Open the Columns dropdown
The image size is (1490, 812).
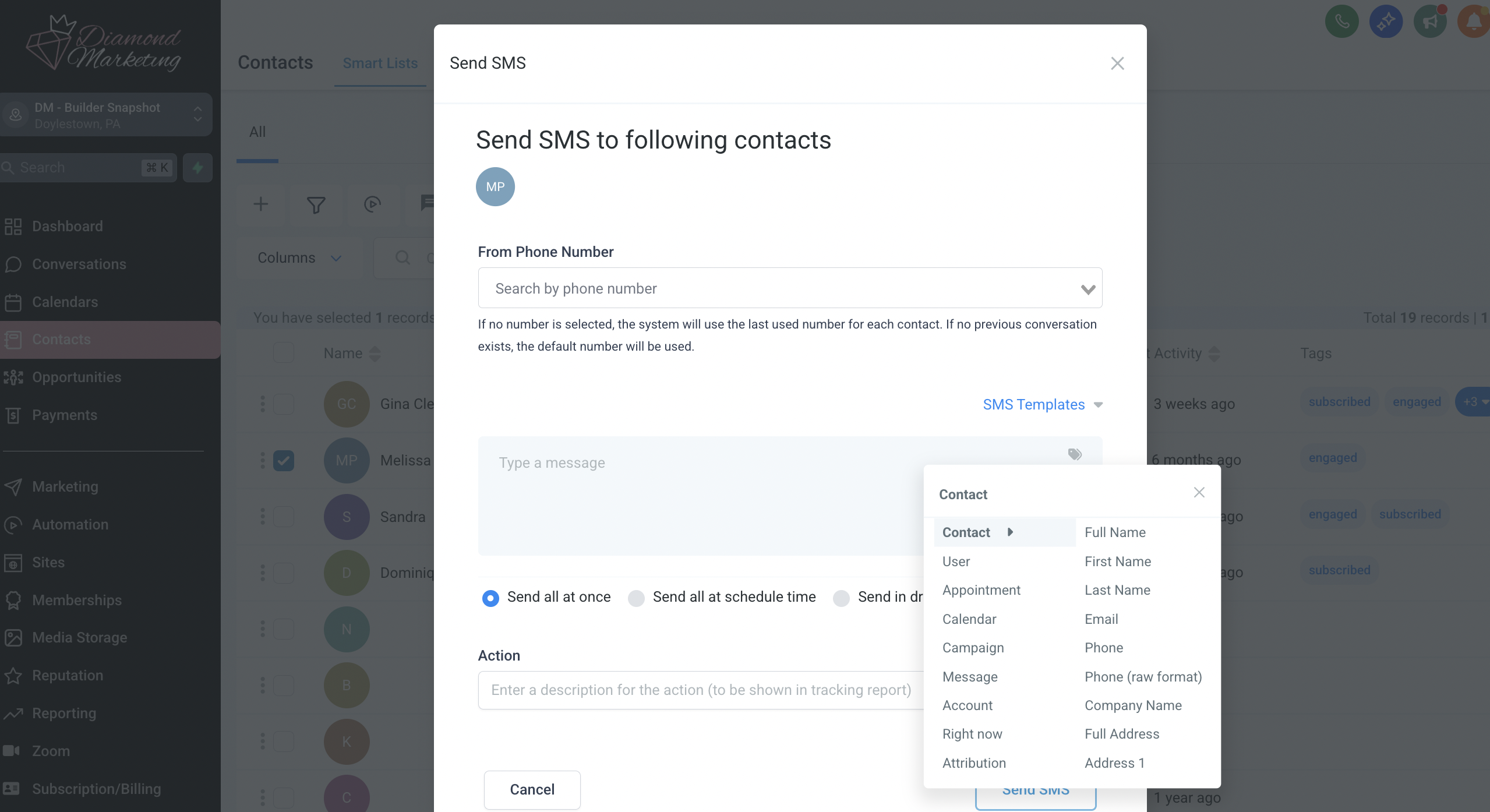(299, 257)
